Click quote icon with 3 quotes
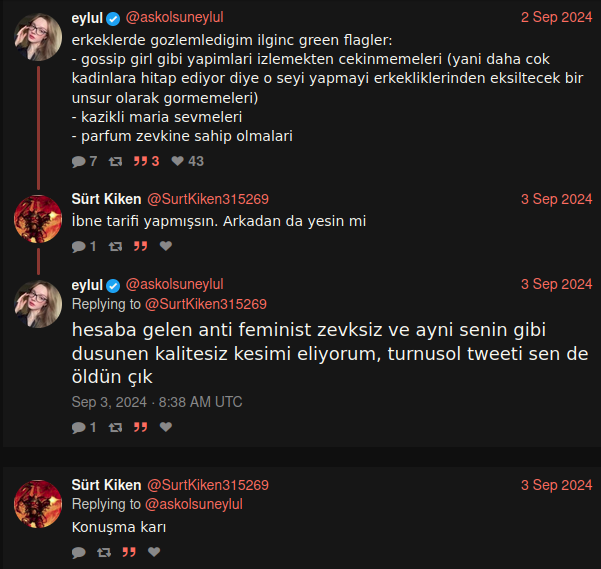Viewport: 601px width, 569px height. tap(141, 161)
